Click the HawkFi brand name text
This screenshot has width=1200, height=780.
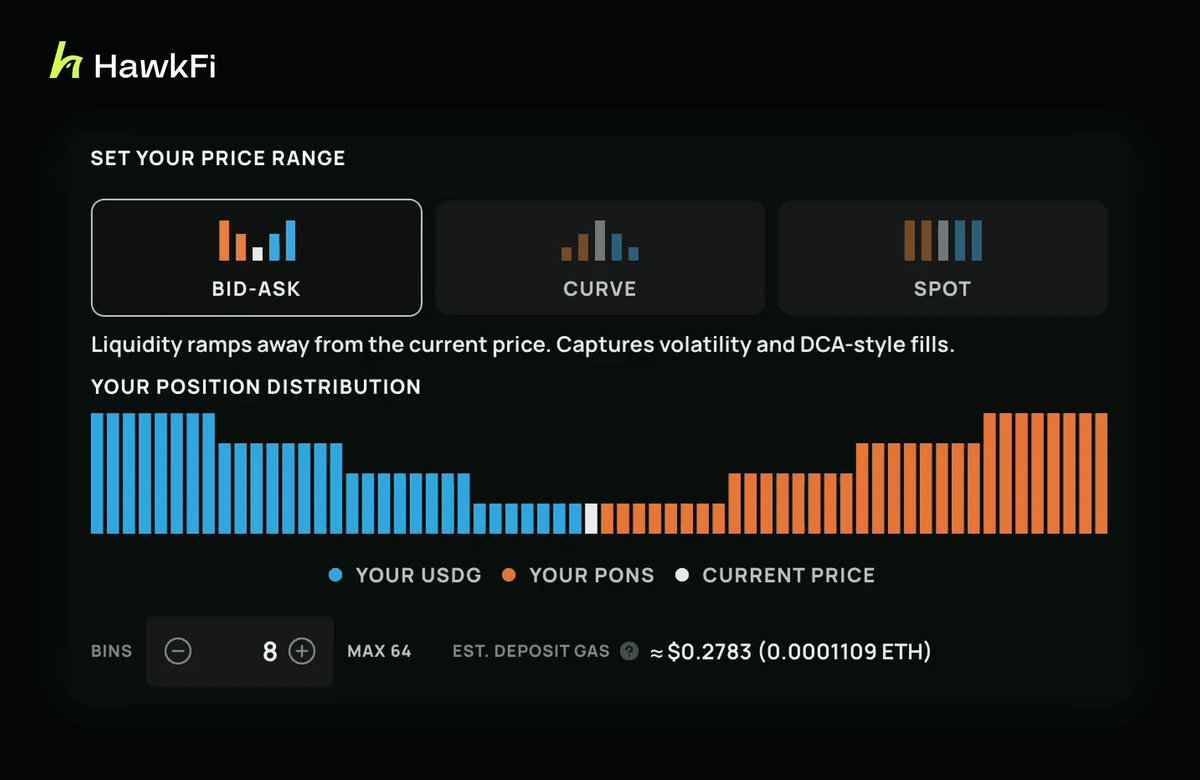tap(155, 66)
